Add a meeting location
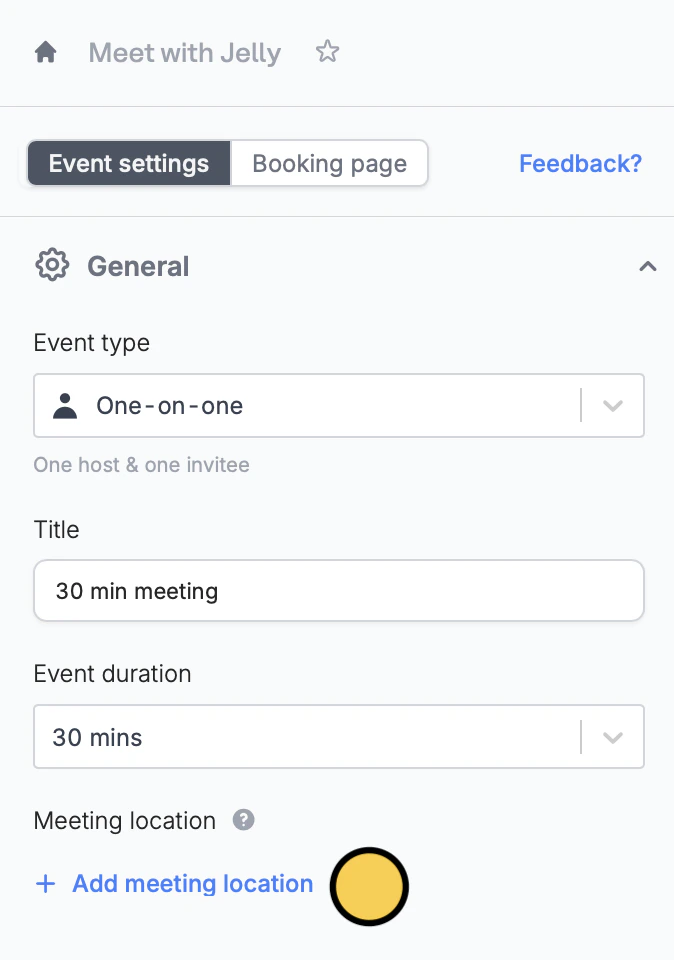Screen dimensions: 674x960 tap(192, 884)
